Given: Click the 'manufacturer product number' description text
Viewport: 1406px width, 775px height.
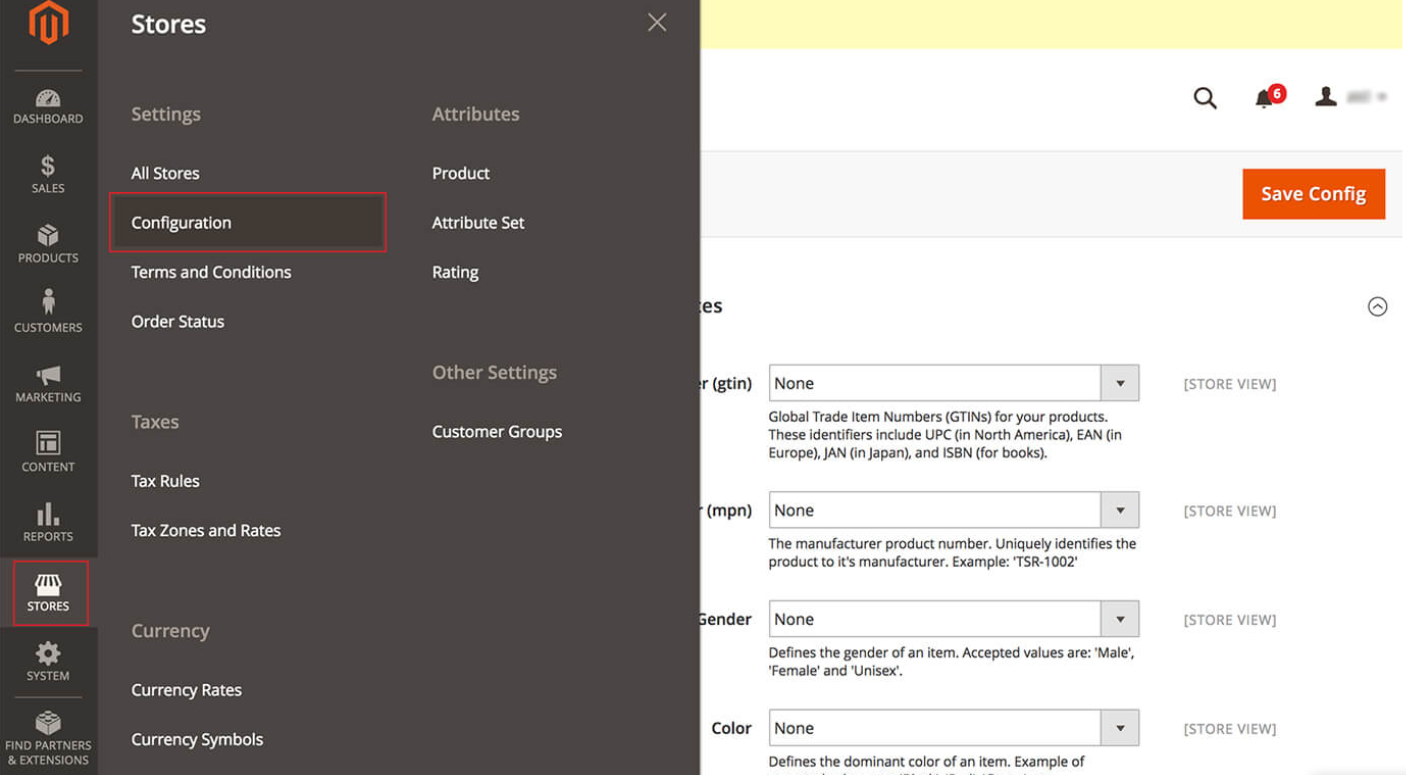Looking at the screenshot, I should tap(952, 552).
